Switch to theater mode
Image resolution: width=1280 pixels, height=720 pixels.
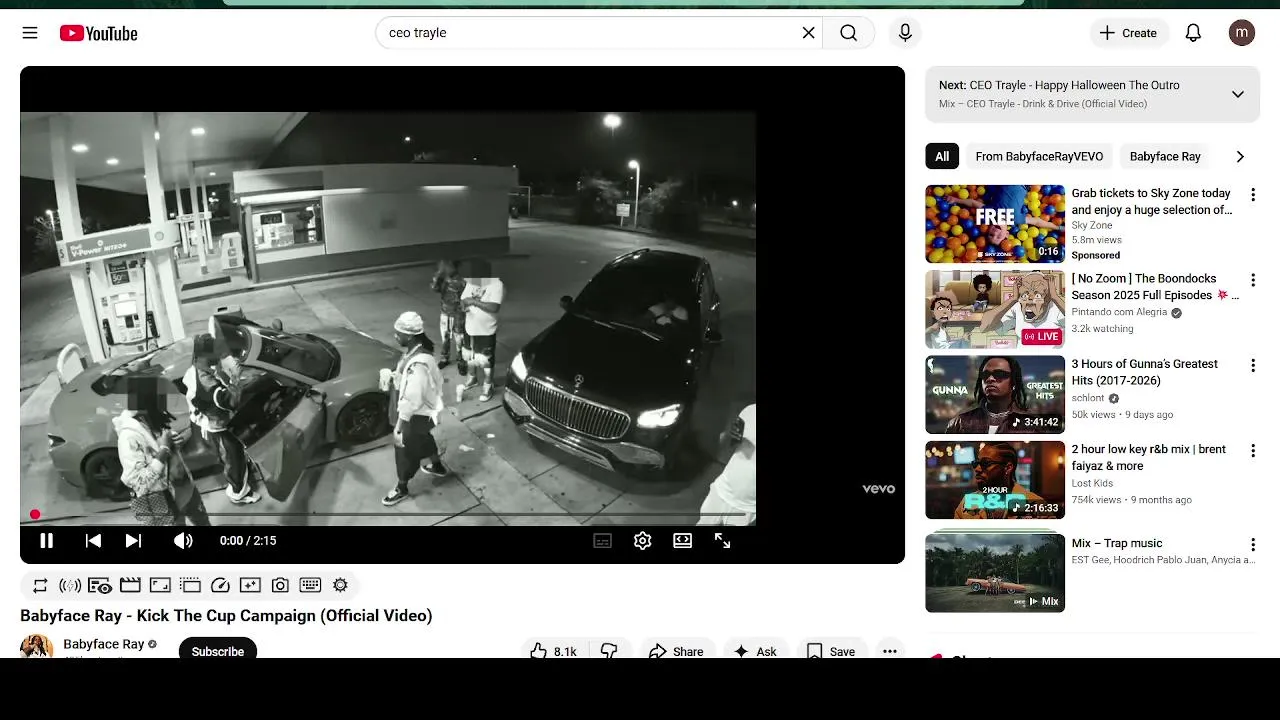[682, 540]
